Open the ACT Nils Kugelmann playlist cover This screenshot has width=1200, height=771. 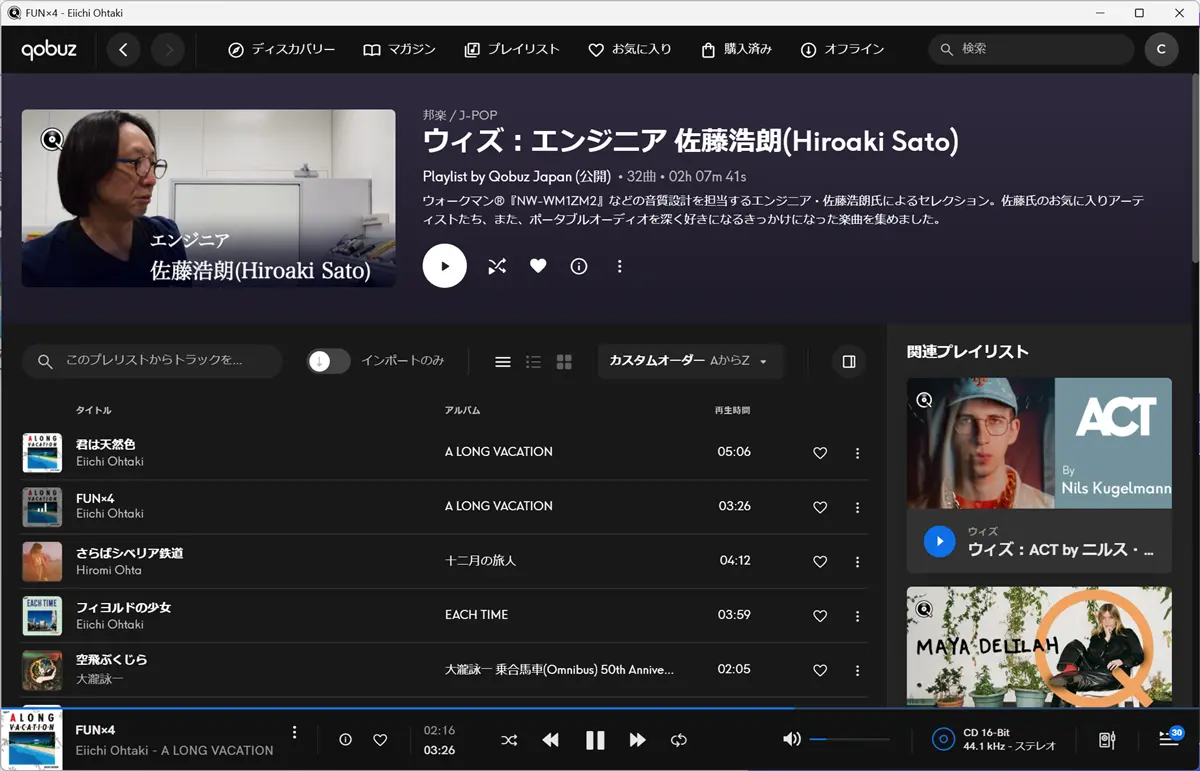coord(1039,443)
